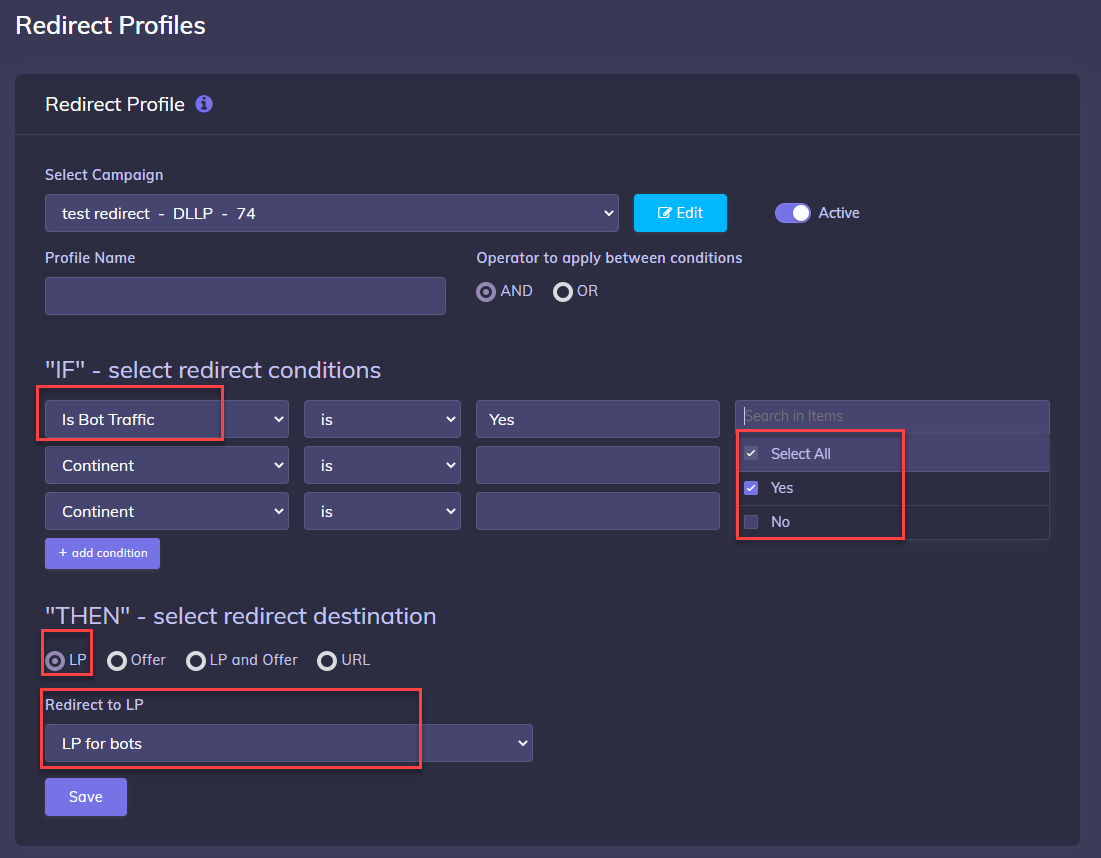Toggle the Active switch off
This screenshot has width=1101, height=858.
tap(793, 213)
